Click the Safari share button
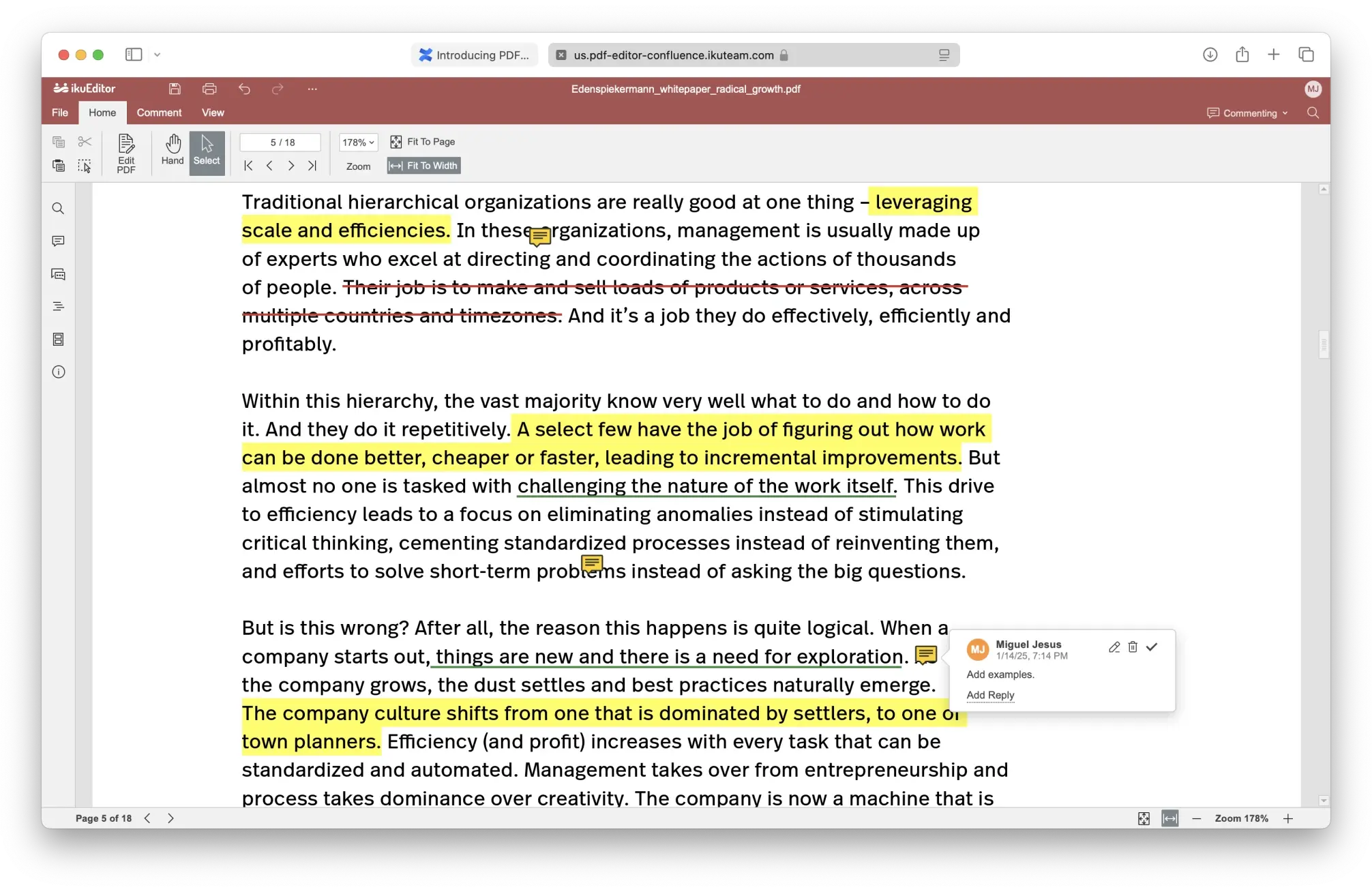 point(1242,54)
